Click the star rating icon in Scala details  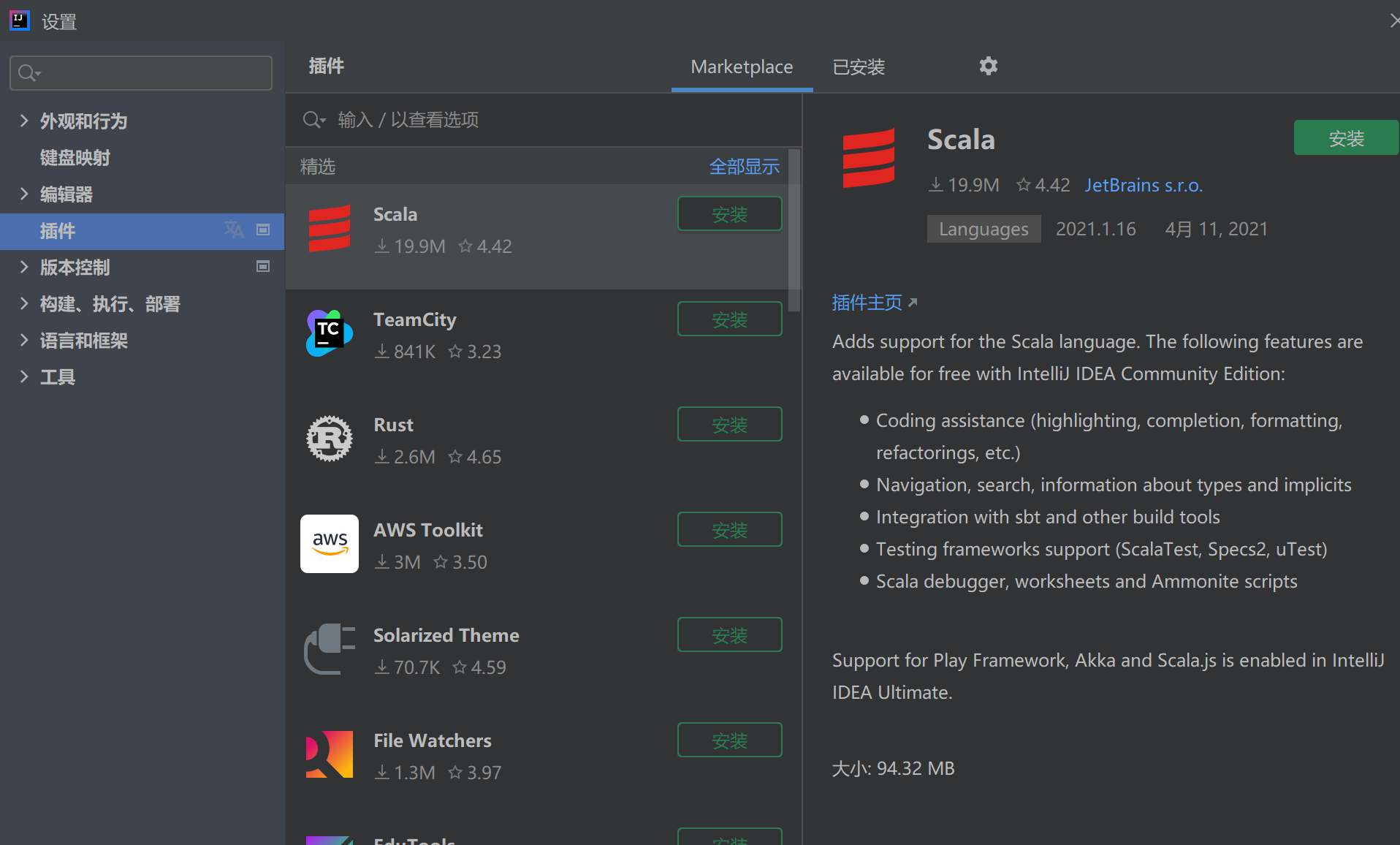pos(1024,185)
